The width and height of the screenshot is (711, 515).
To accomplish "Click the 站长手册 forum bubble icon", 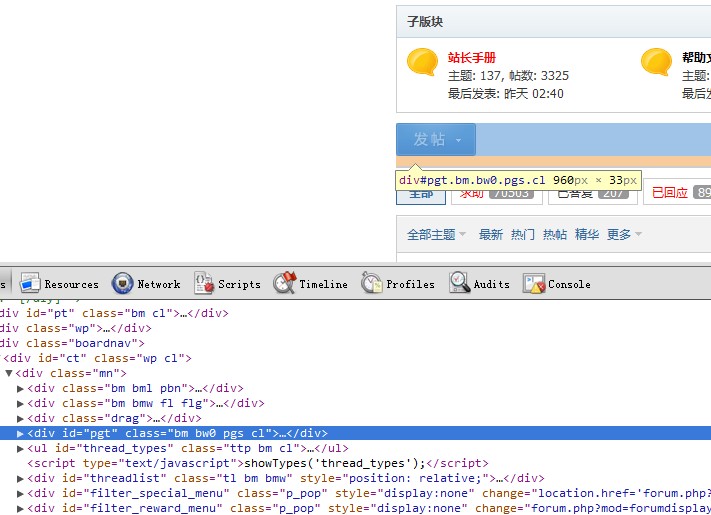I will 422,62.
